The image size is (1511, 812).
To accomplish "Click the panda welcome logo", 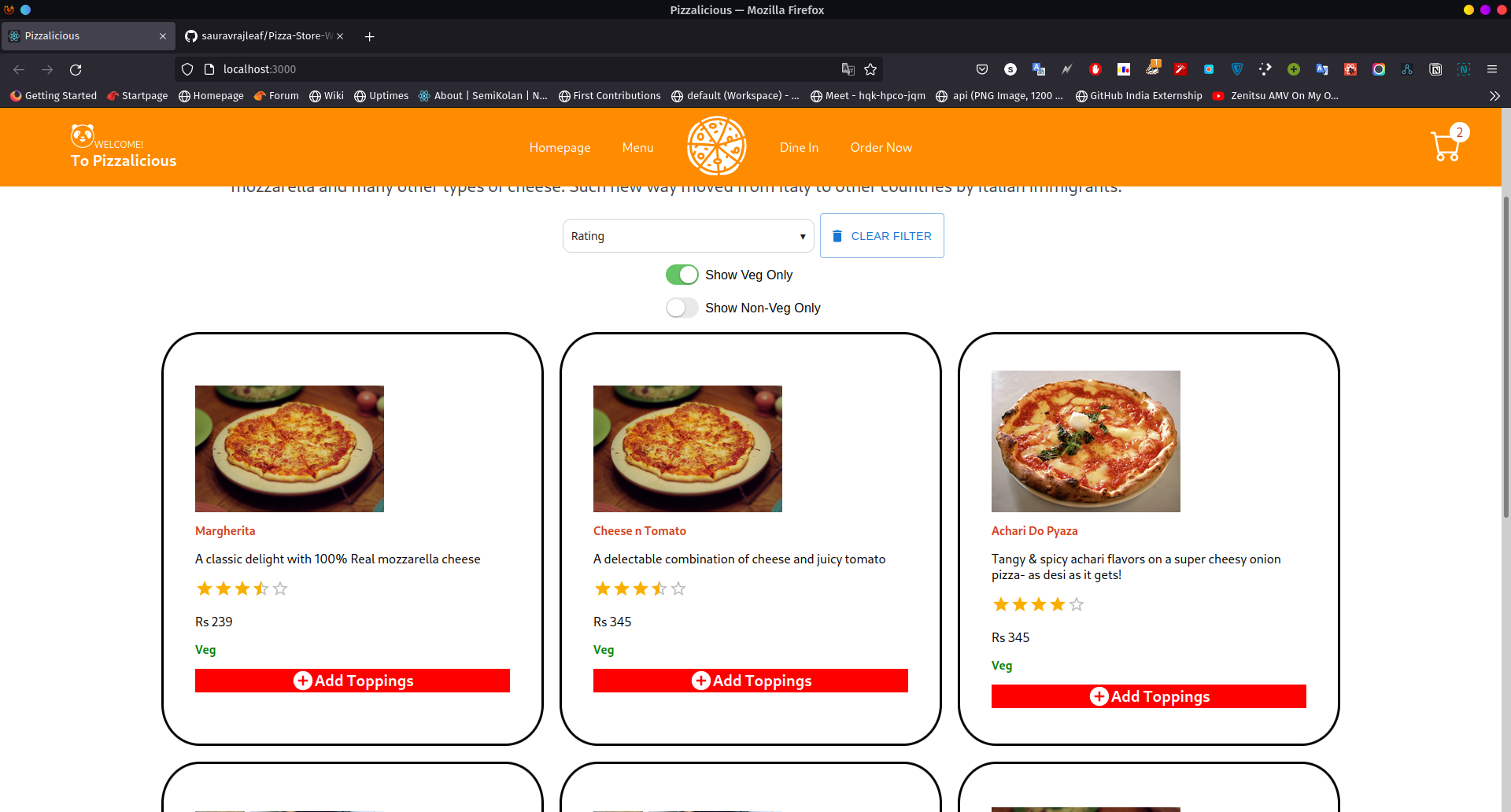I will (83, 136).
